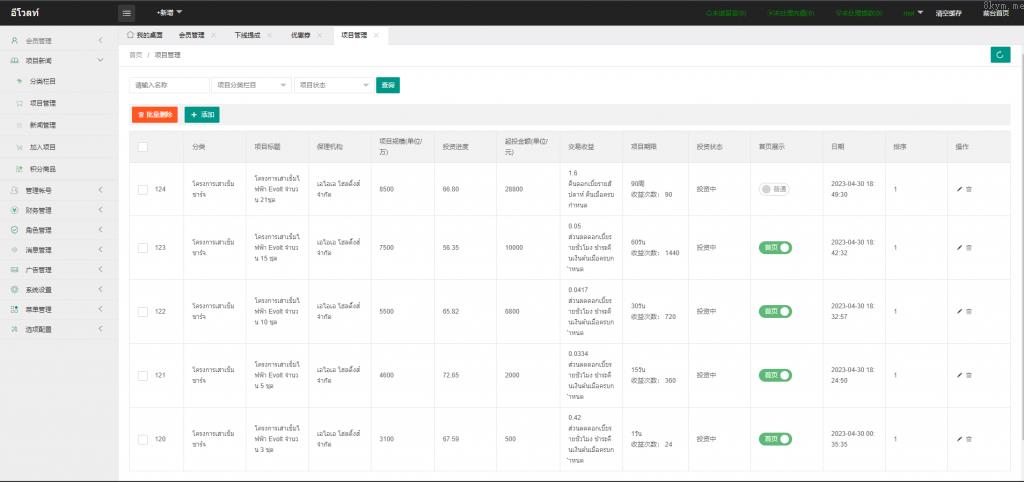Open 新闻管理 in the sidebar
The width and height of the screenshot is (1024, 482).
click(x=42, y=125)
